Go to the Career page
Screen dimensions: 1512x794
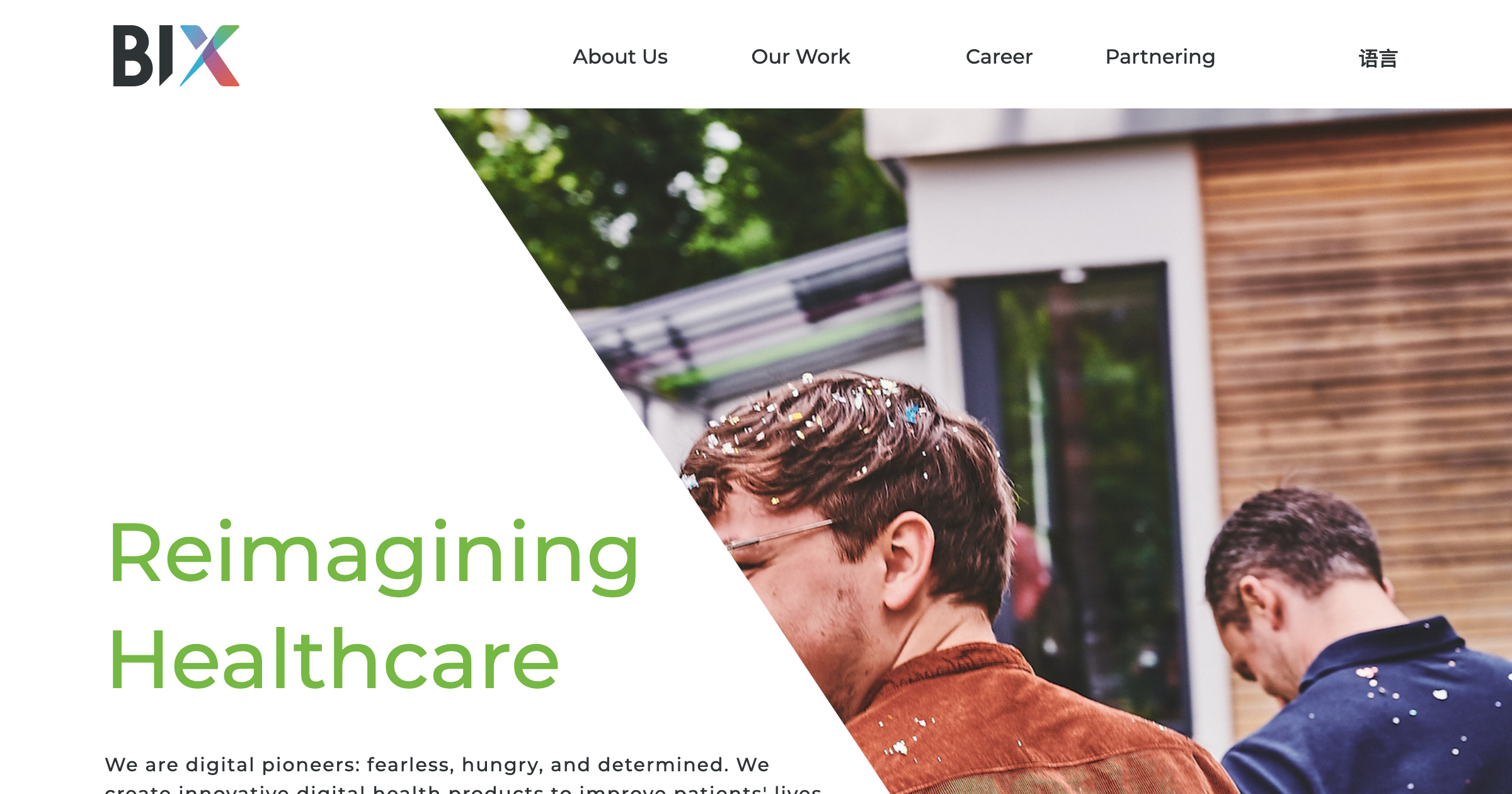point(999,57)
